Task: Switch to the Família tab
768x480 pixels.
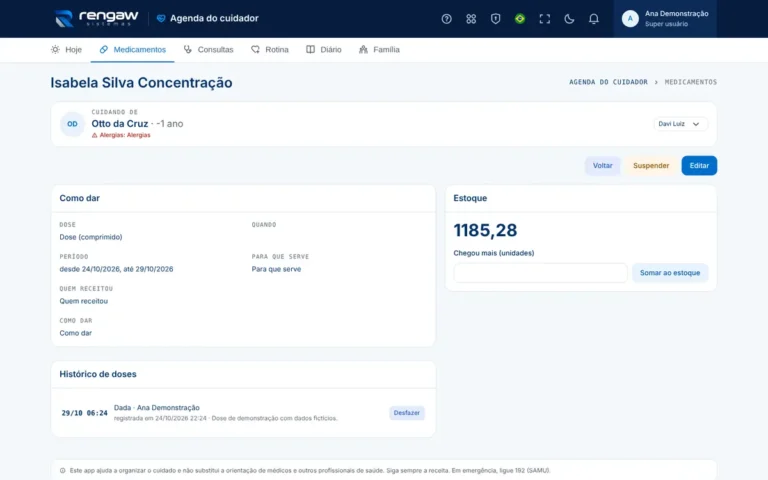Action: pyautogui.click(x=379, y=49)
